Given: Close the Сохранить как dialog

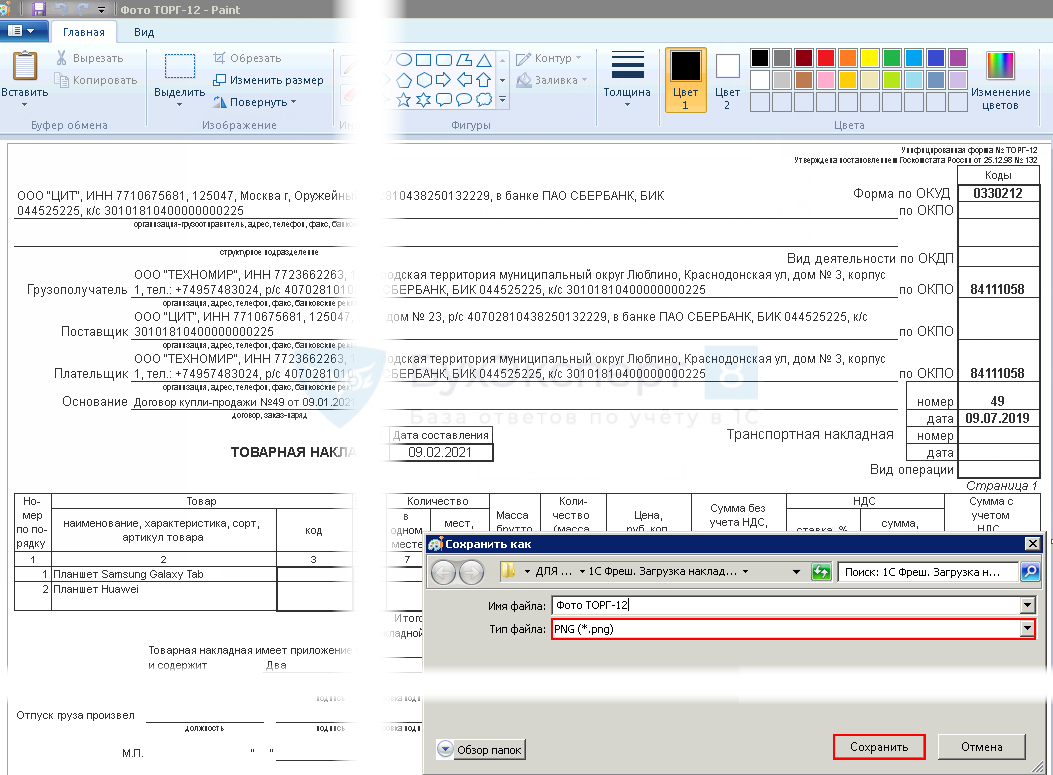Looking at the screenshot, I should 1033,543.
